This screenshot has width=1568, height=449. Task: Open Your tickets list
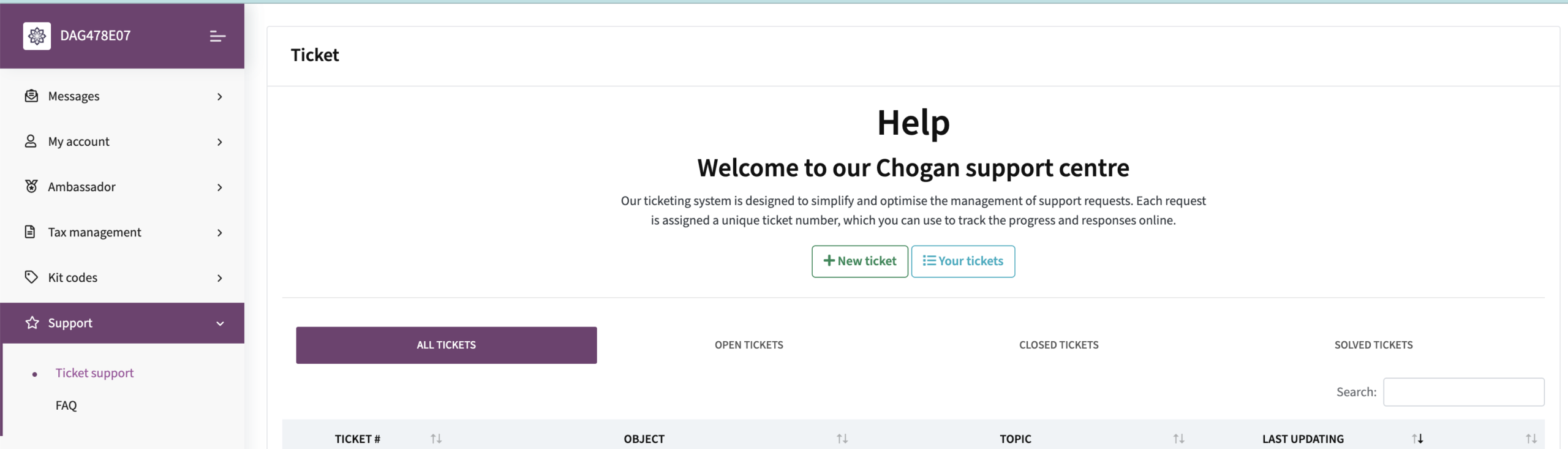point(963,261)
